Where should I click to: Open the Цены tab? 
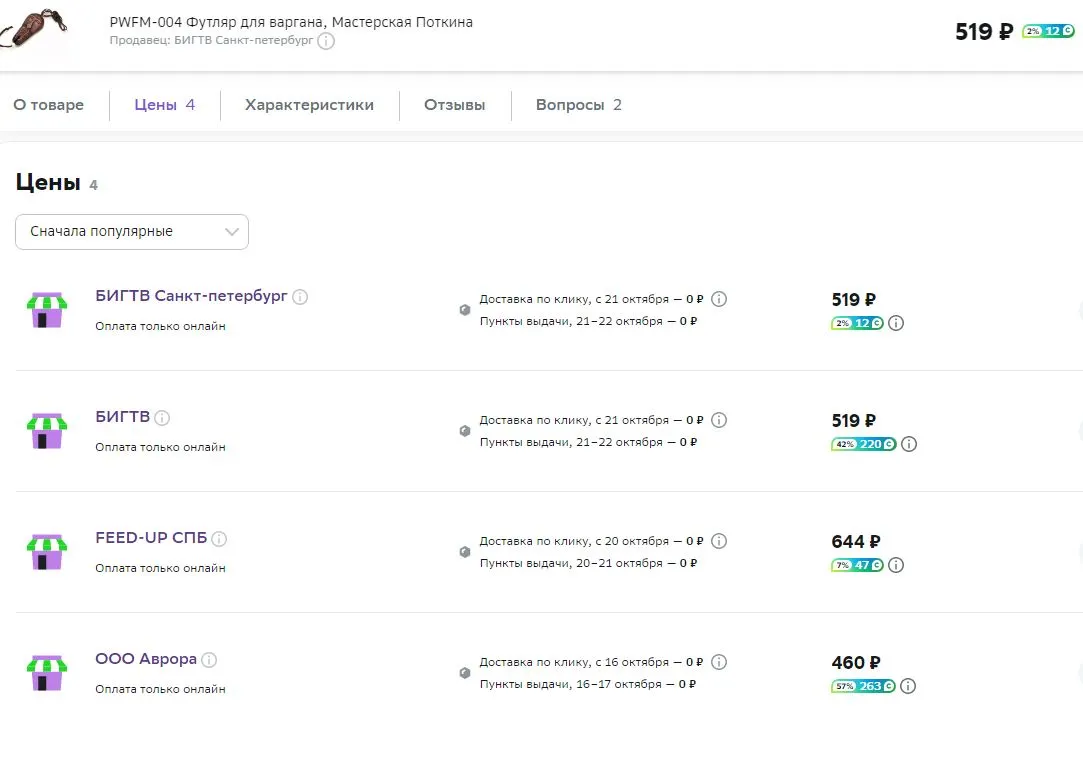pyautogui.click(x=164, y=105)
